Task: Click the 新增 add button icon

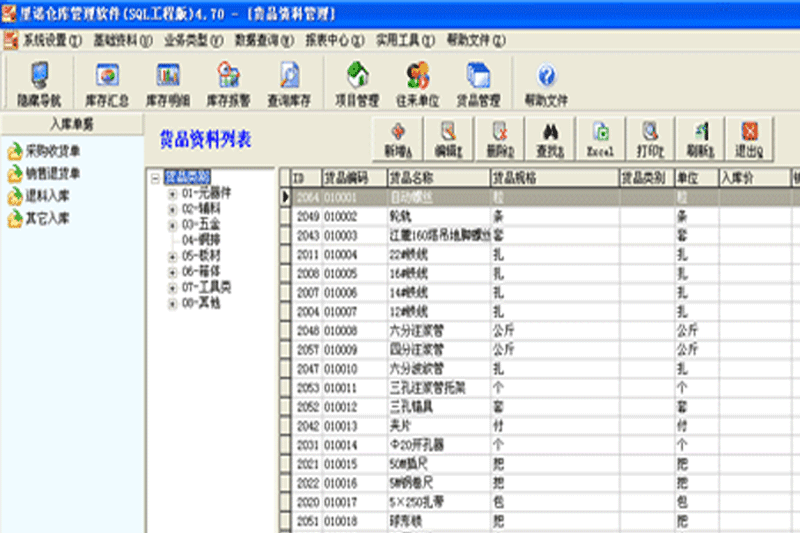Action: pos(398,132)
